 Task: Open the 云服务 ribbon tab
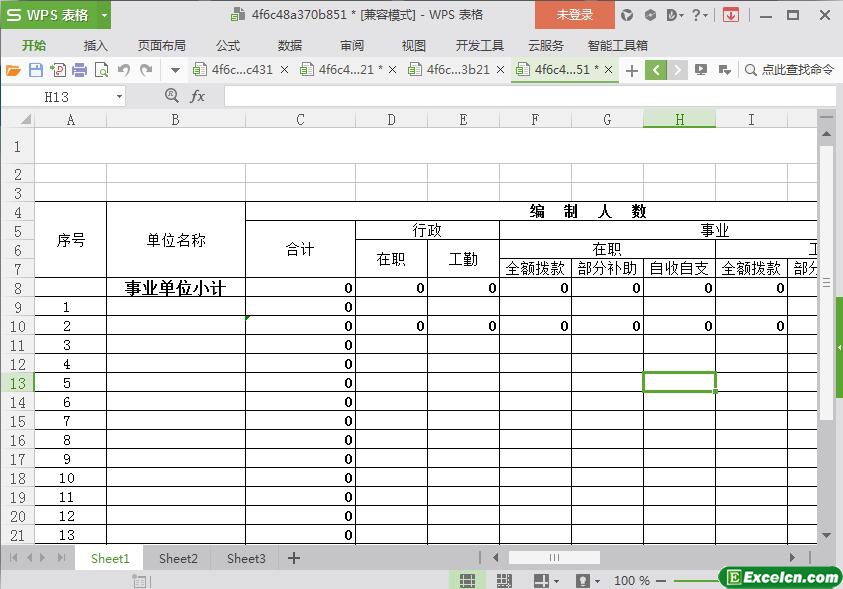click(546, 46)
